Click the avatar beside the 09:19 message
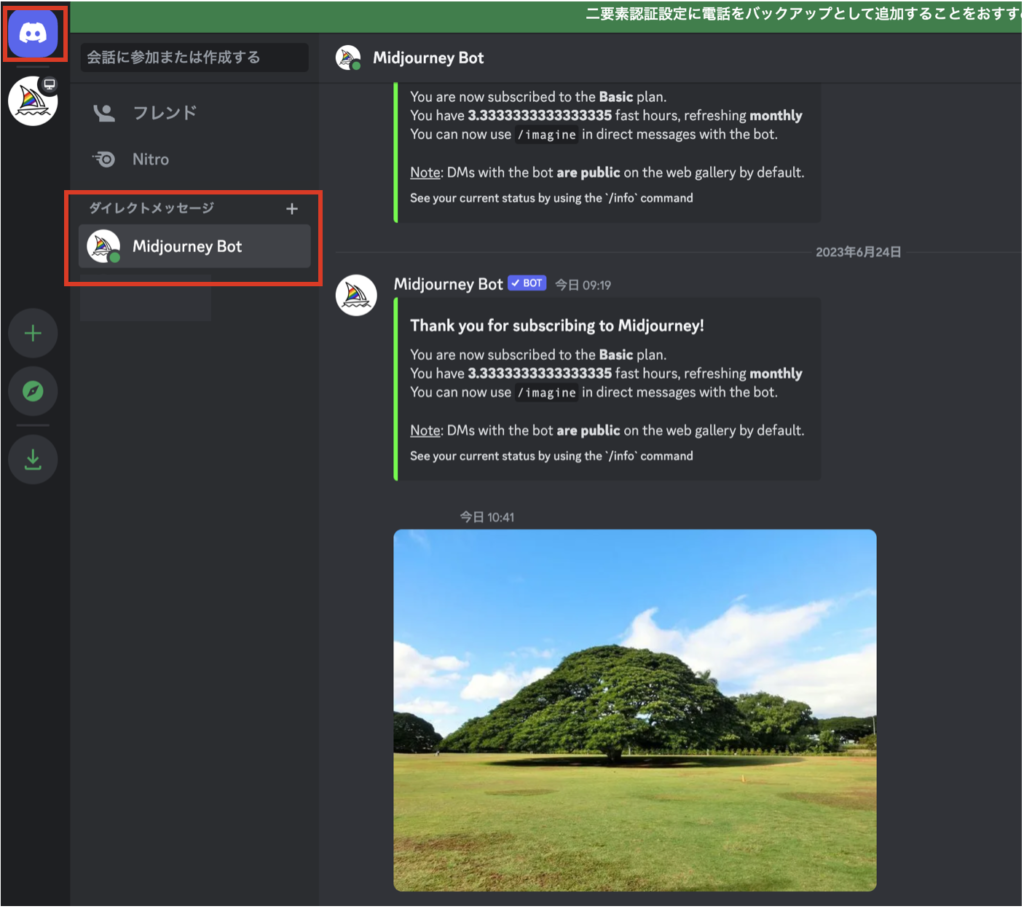 (x=356, y=295)
